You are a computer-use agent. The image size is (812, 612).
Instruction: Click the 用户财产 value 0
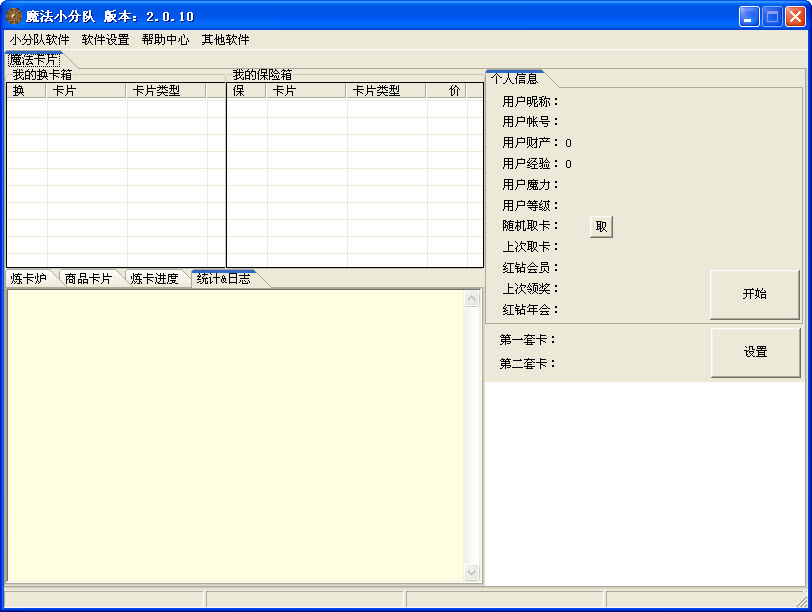click(568, 143)
